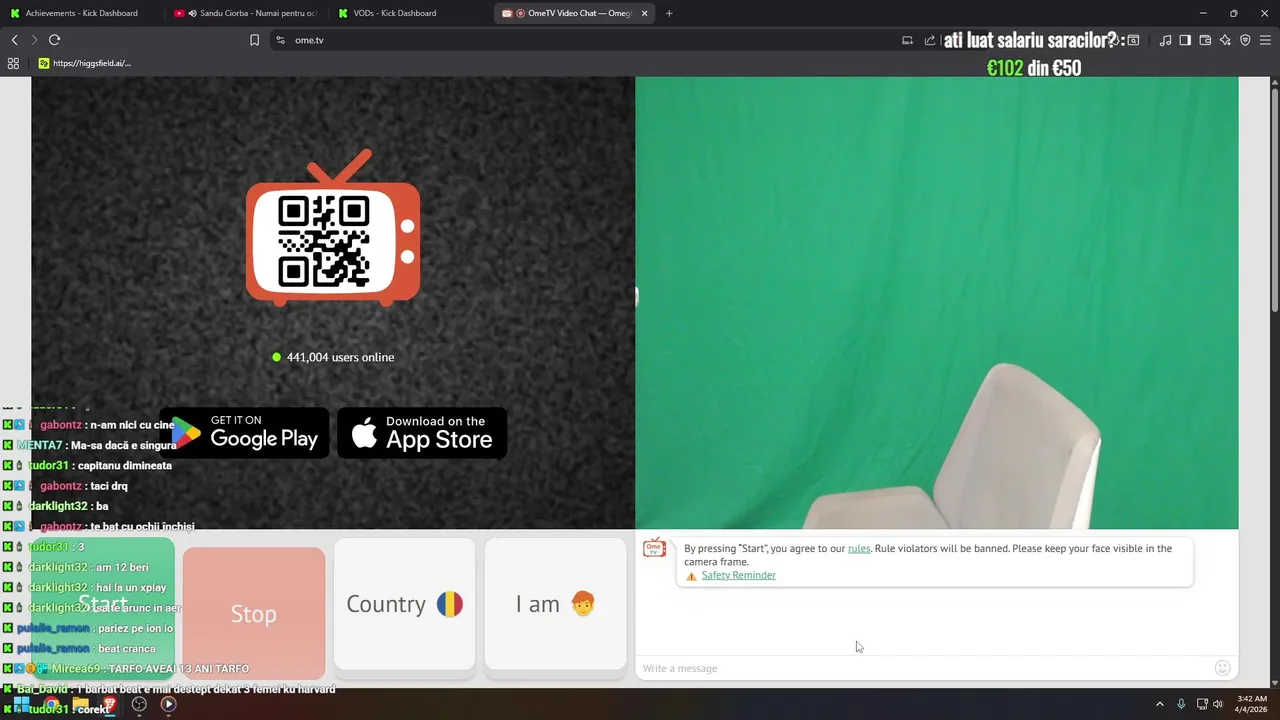Open a new browser tab
The width and height of the screenshot is (1280, 720).
(669, 13)
